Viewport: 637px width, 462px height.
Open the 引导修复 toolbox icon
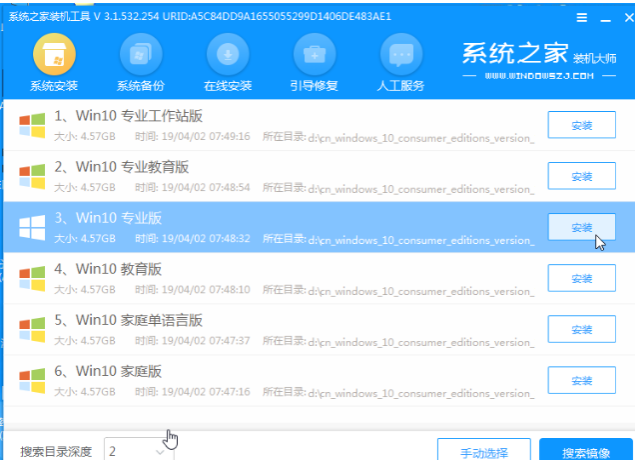click(x=314, y=54)
